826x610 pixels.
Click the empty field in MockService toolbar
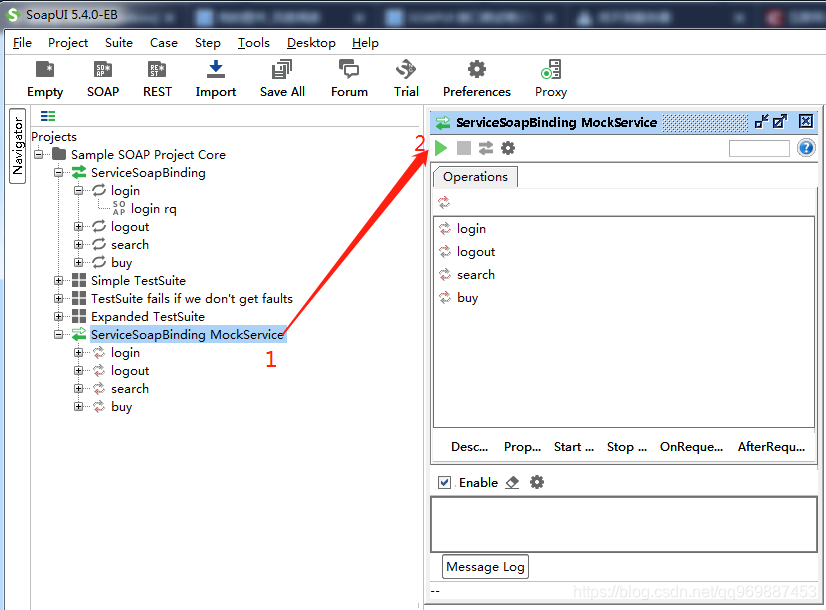pos(759,149)
